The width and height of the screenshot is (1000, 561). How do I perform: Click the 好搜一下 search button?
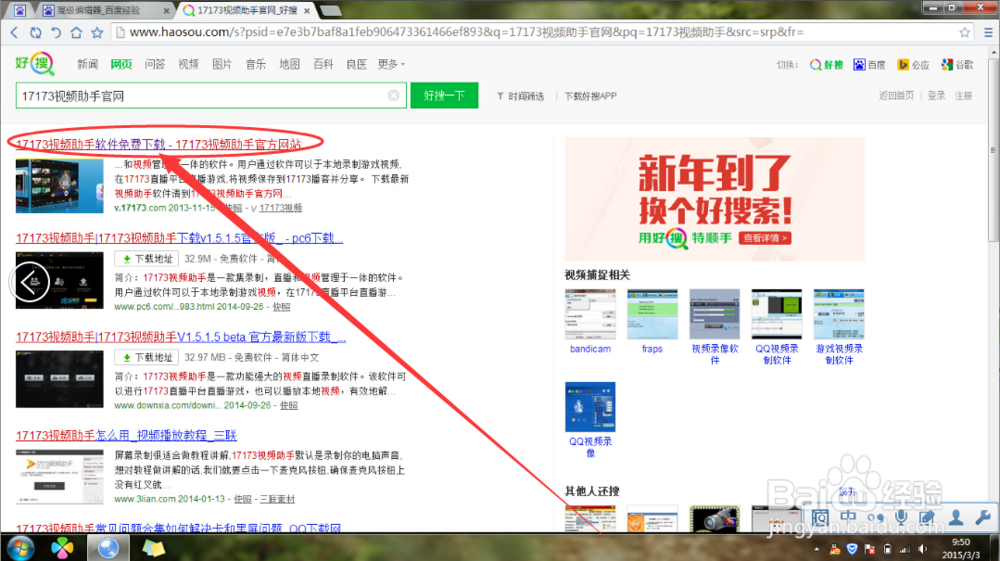click(x=445, y=96)
